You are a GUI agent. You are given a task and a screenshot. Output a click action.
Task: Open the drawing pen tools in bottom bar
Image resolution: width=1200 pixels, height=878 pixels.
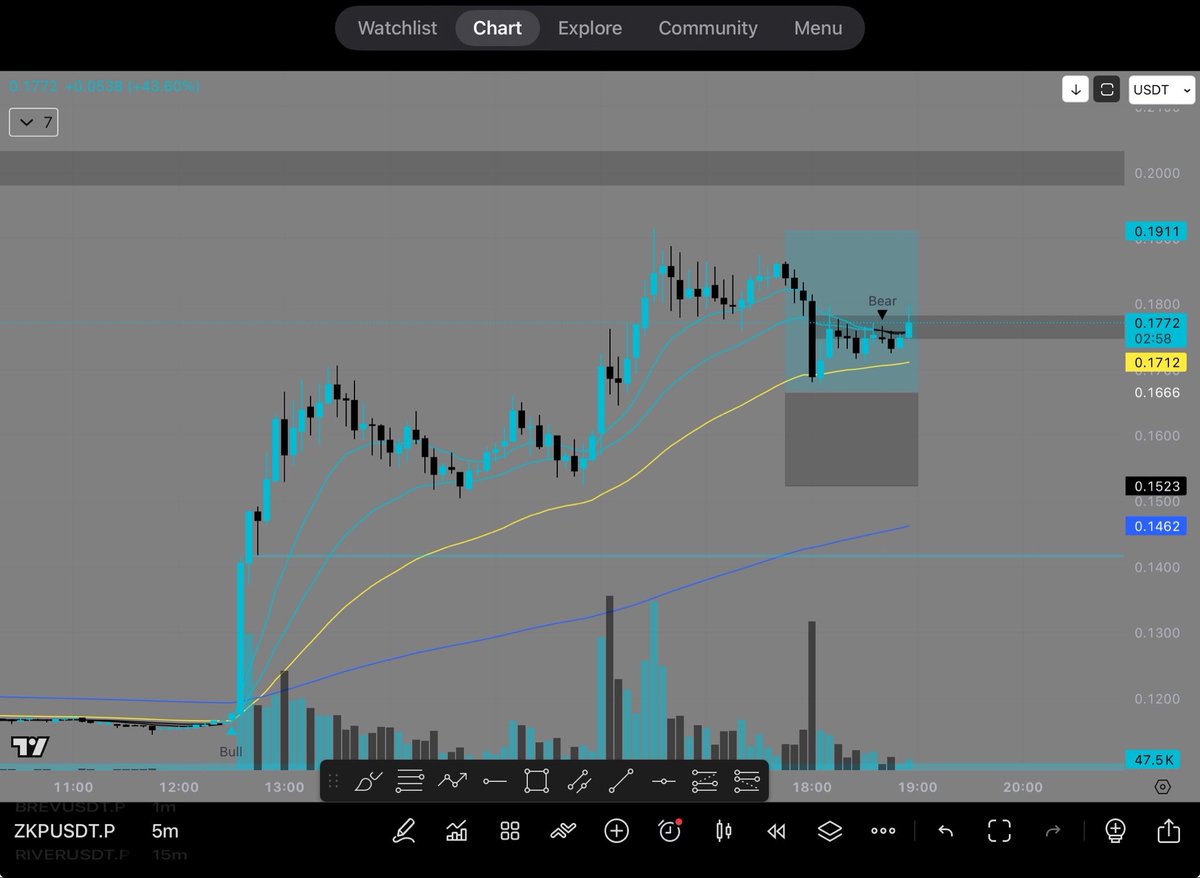pos(405,830)
